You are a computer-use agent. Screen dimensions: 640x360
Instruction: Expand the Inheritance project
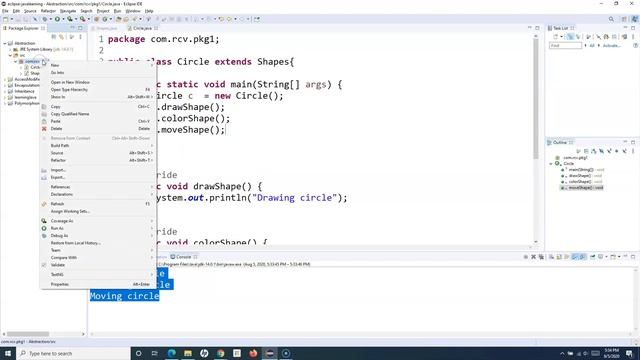(x=5, y=91)
